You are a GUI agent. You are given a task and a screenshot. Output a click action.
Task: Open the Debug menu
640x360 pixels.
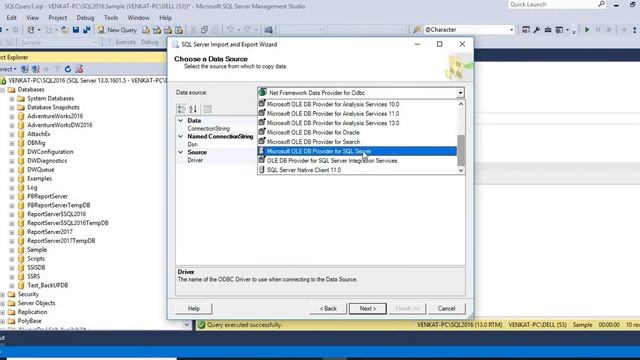(x=85, y=18)
